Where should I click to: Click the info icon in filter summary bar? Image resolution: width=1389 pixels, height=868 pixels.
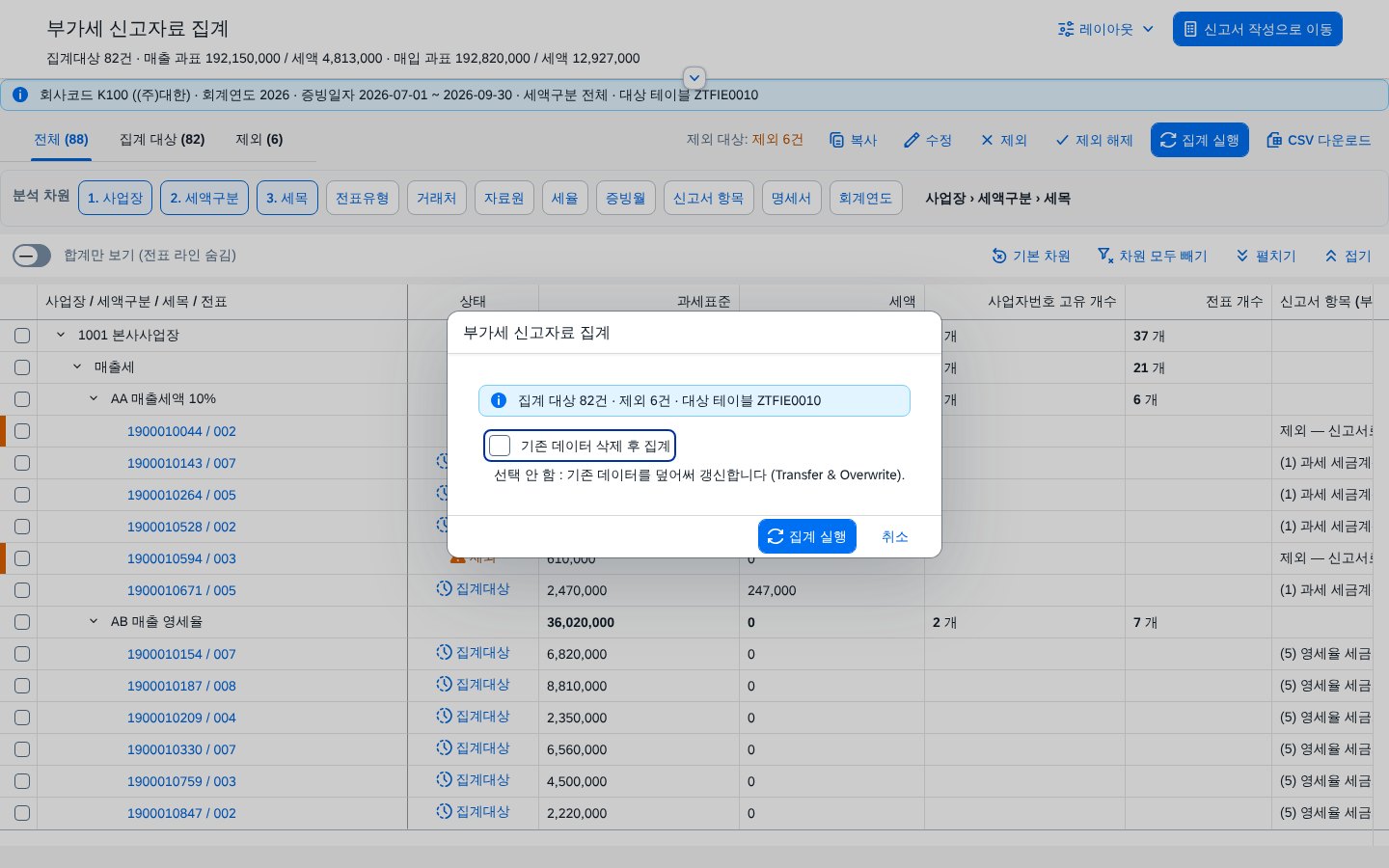tap(19, 95)
